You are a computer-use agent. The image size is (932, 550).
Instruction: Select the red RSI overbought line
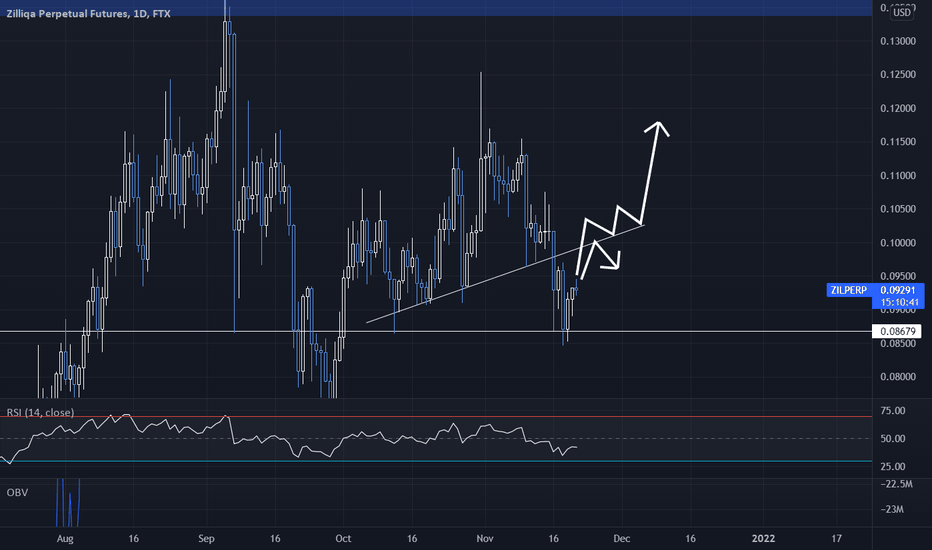436,416
